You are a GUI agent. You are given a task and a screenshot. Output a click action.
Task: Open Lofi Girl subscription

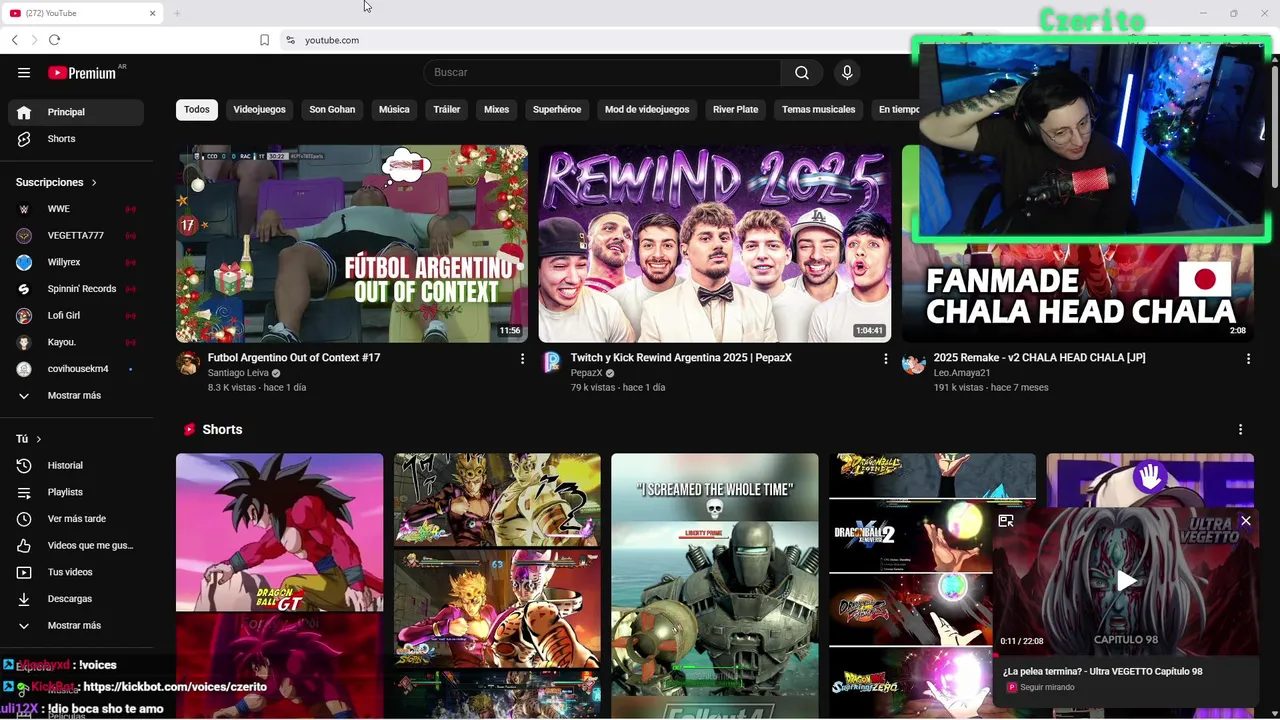click(x=76, y=315)
